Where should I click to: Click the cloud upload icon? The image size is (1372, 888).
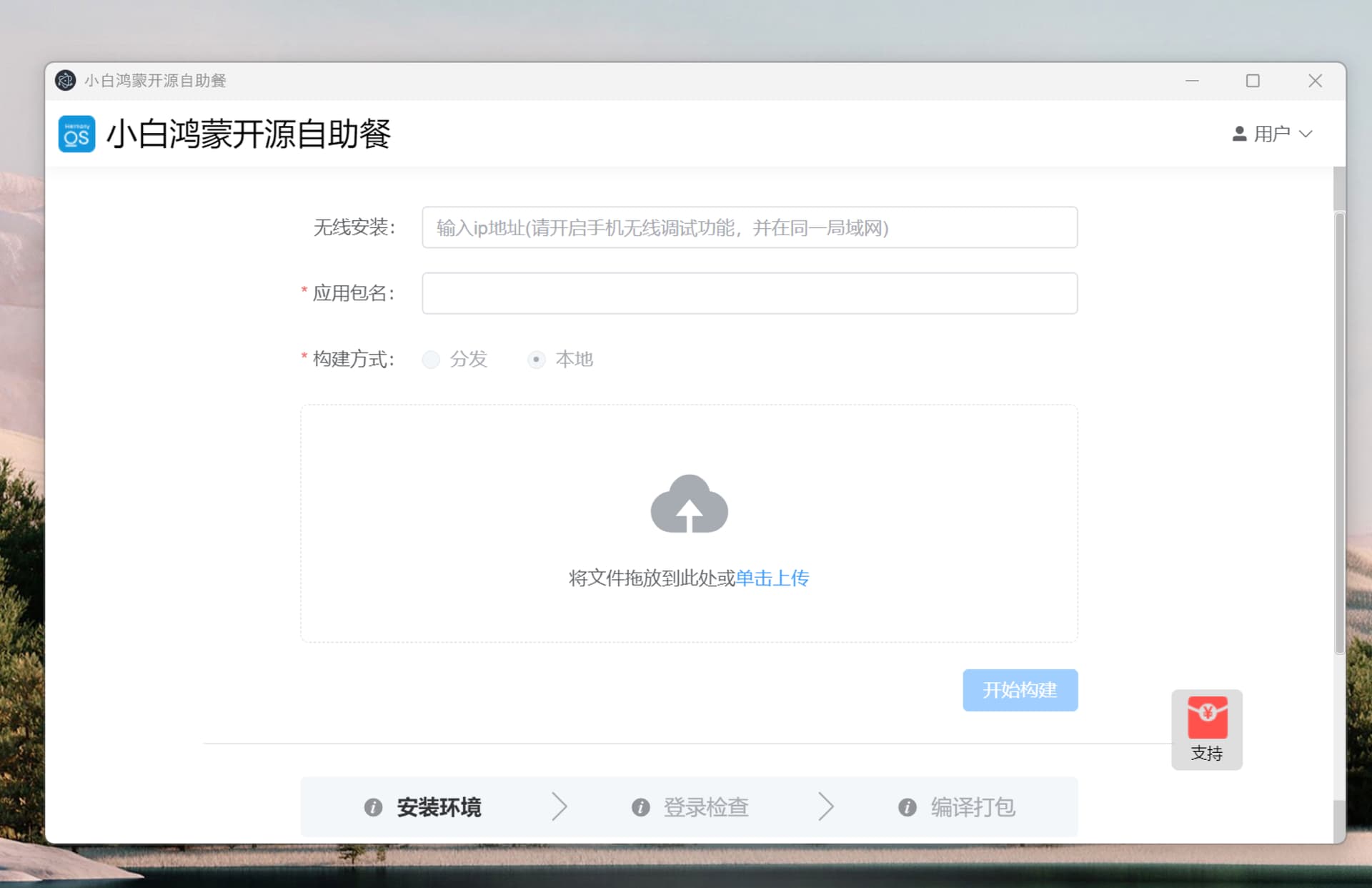pos(689,504)
